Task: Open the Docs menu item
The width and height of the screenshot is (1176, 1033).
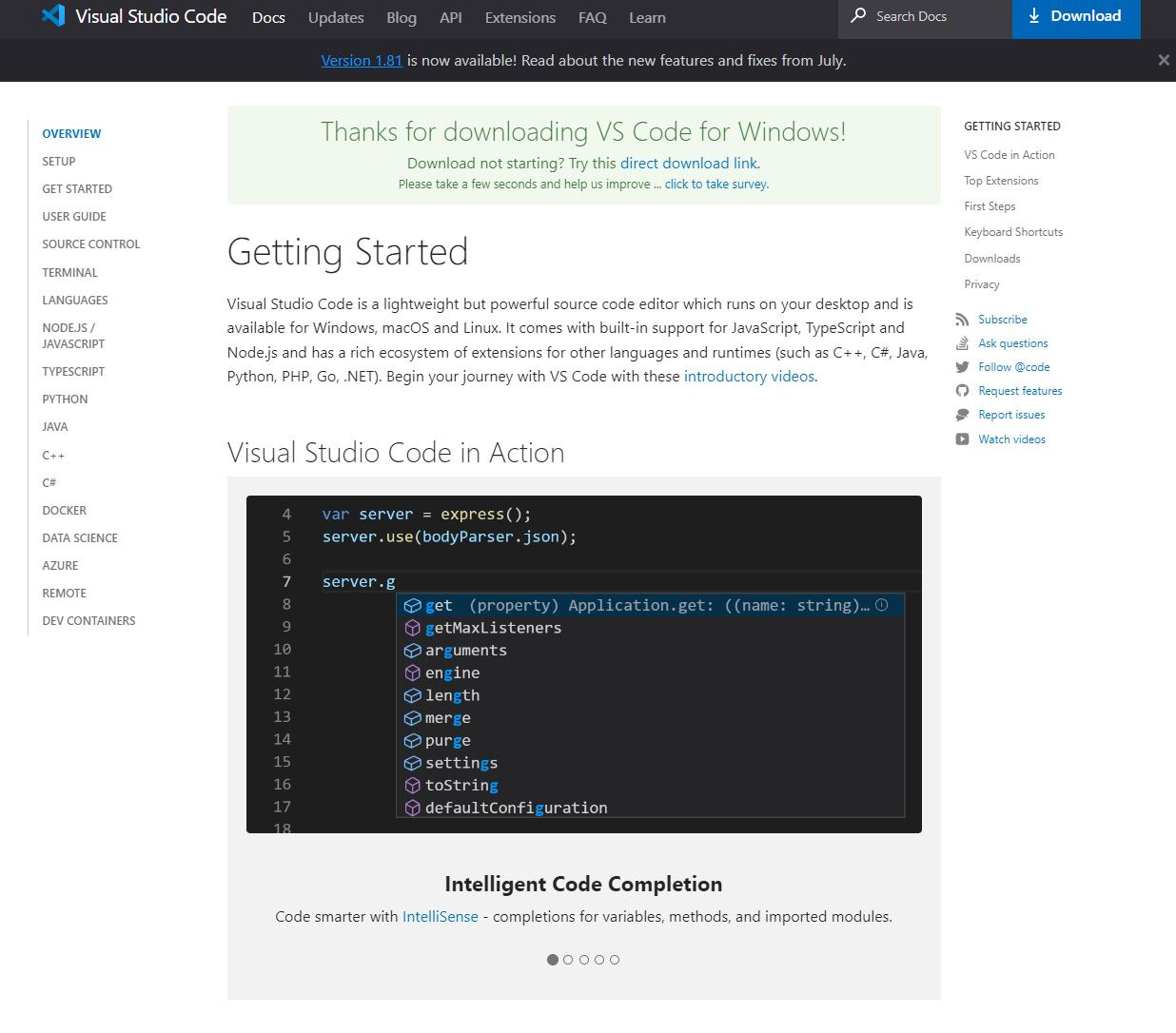Action: (x=268, y=17)
